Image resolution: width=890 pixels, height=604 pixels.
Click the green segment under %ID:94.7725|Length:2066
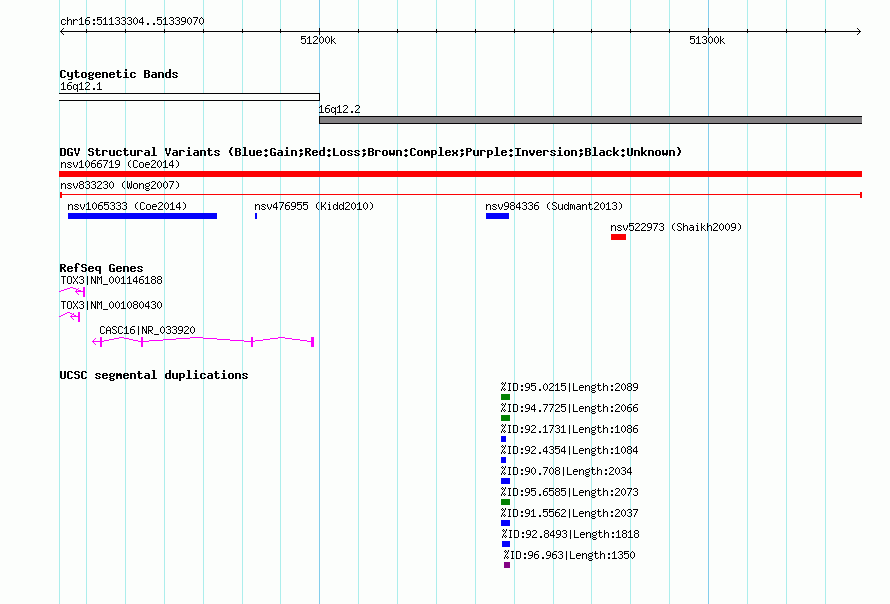coord(505,418)
